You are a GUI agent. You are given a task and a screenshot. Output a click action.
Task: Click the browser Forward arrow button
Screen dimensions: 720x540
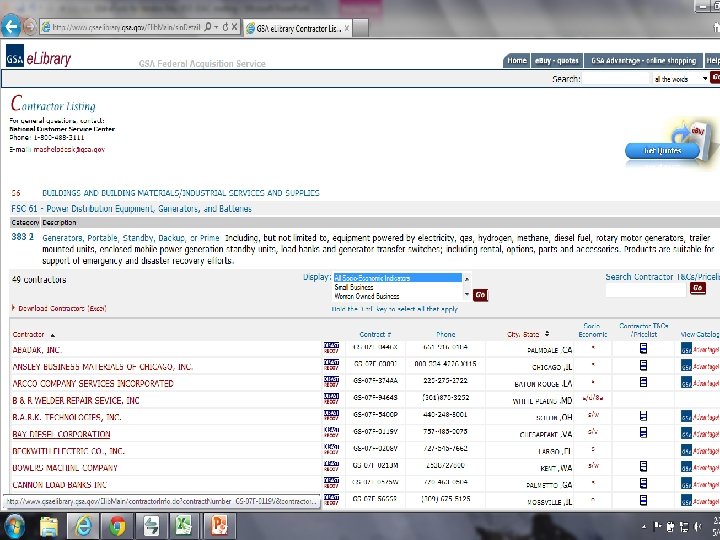29,27
